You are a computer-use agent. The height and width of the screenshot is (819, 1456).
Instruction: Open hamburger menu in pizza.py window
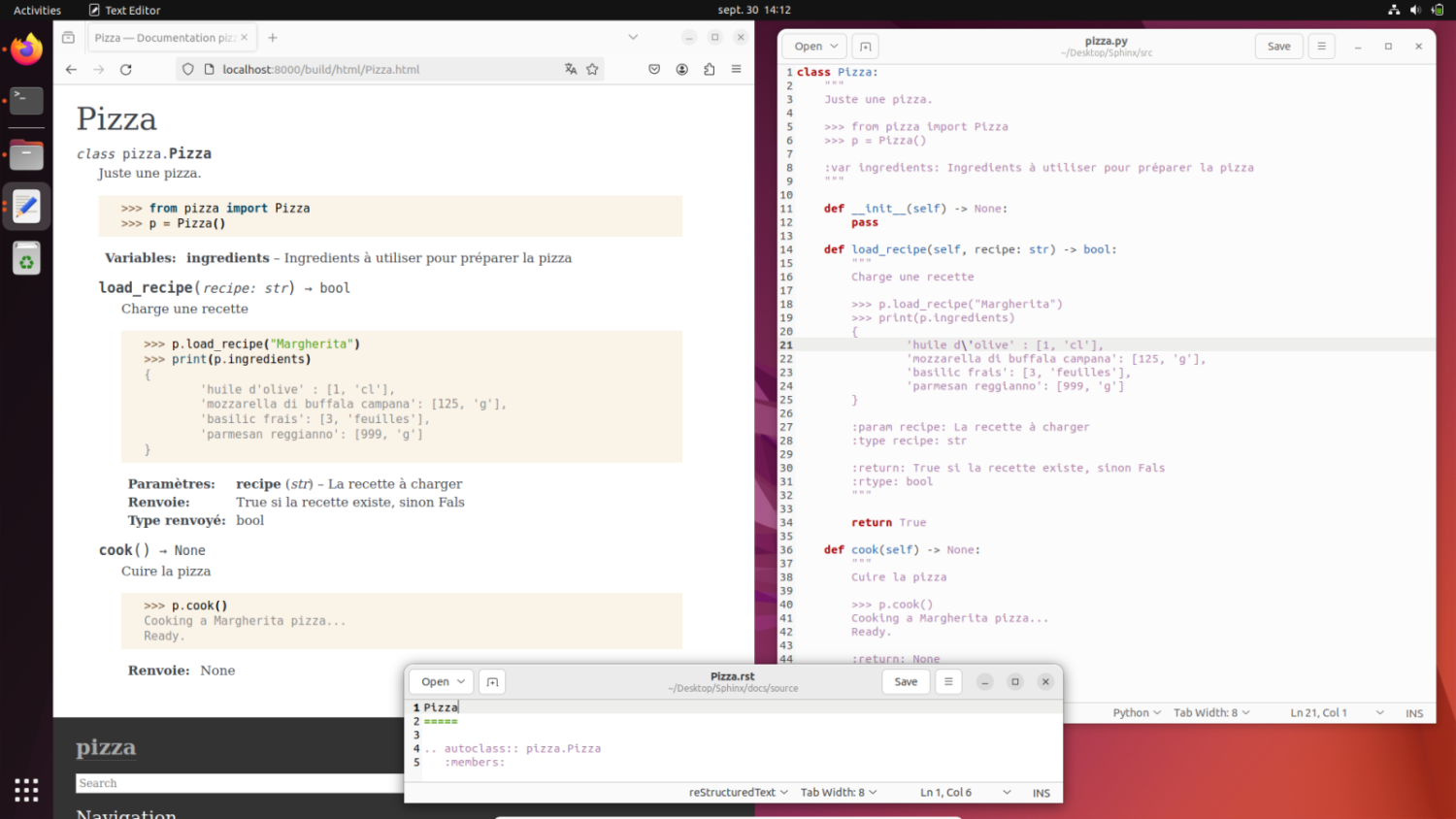1321,46
